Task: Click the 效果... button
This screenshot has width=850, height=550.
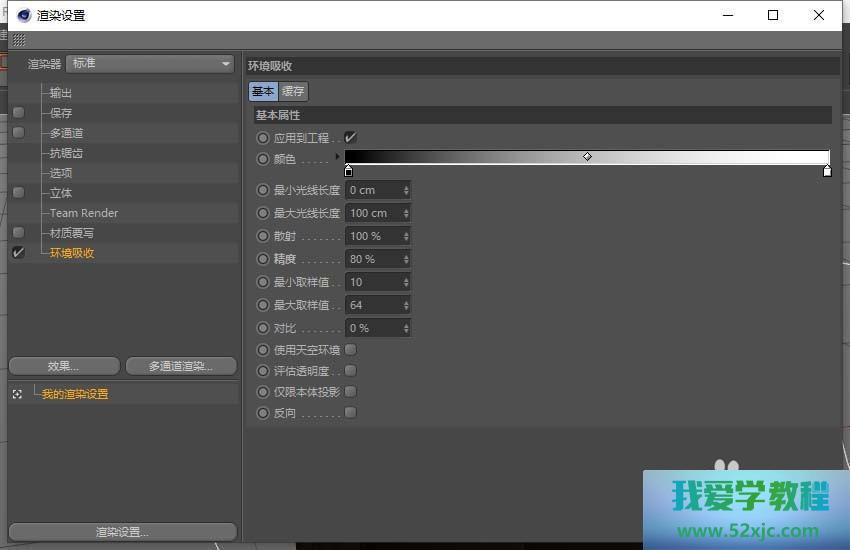Action: 64,366
